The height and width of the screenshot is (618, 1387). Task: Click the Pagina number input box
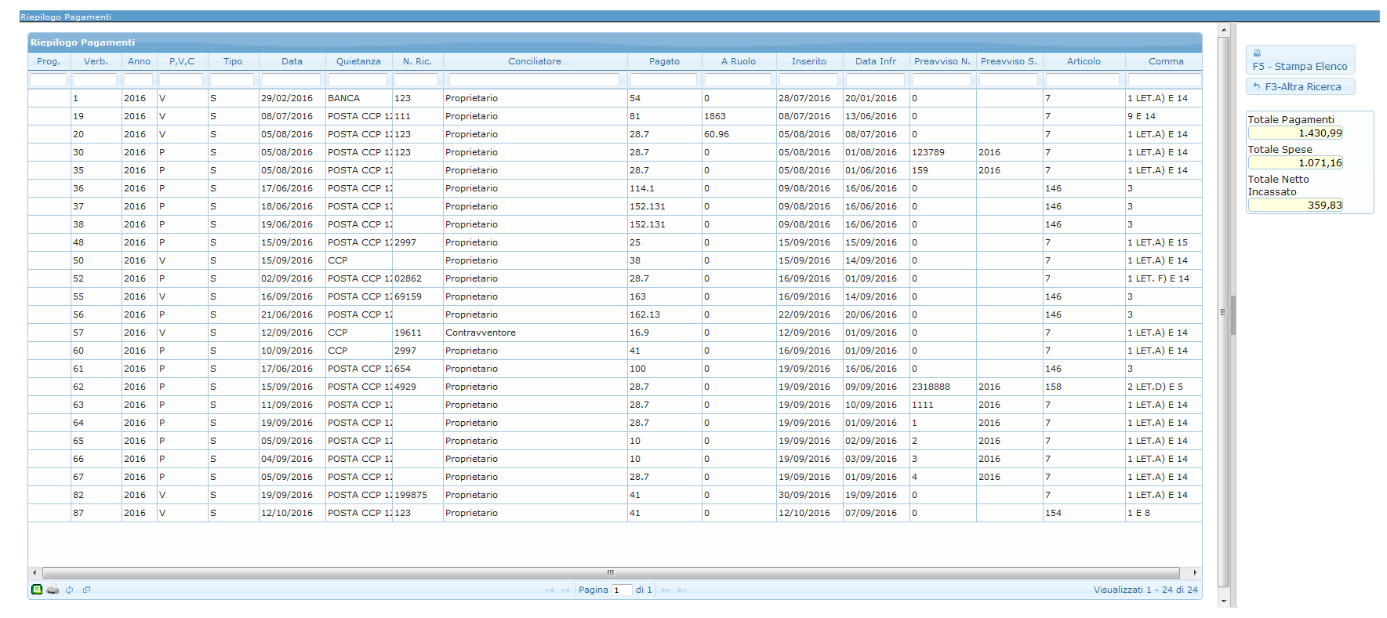tap(621, 590)
